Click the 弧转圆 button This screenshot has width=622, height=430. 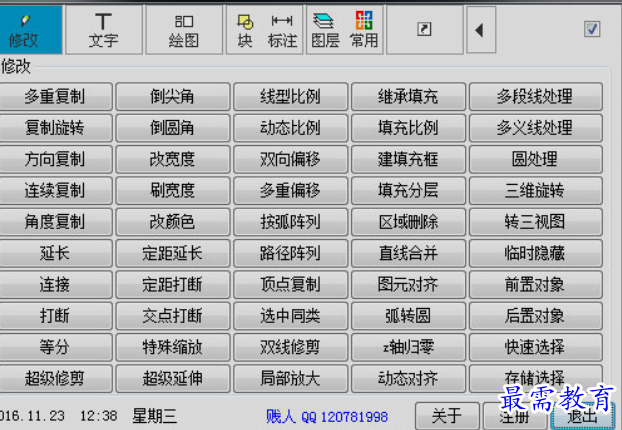tap(408, 316)
